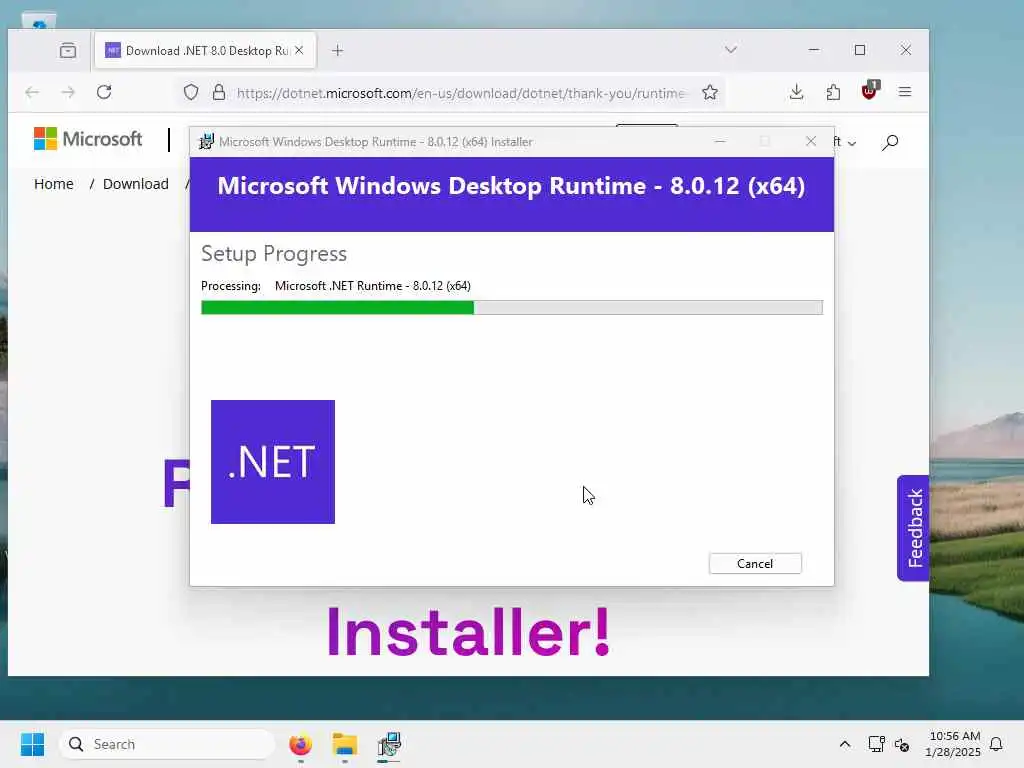The width and height of the screenshot is (1024, 768).
Task: Open the Windows Start menu
Action: tap(32, 744)
